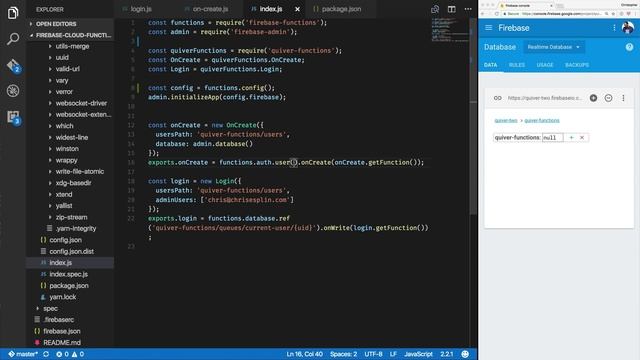Collapse the FIREBASE-CLOUD-FUNCTI... project section
Image resolution: width=640 pixels, height=360 pixels.
tap(70, 35)
